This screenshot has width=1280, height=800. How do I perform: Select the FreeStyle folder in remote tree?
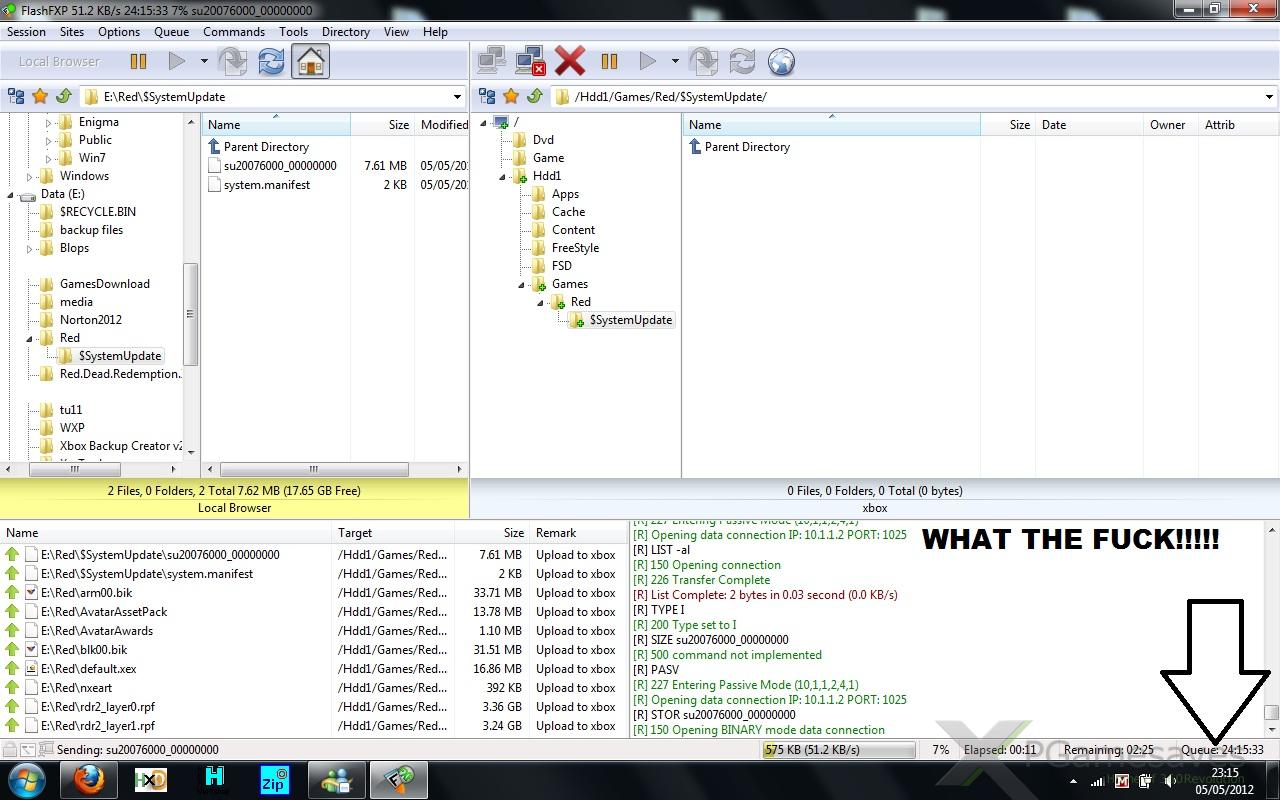tap(575, 248)
